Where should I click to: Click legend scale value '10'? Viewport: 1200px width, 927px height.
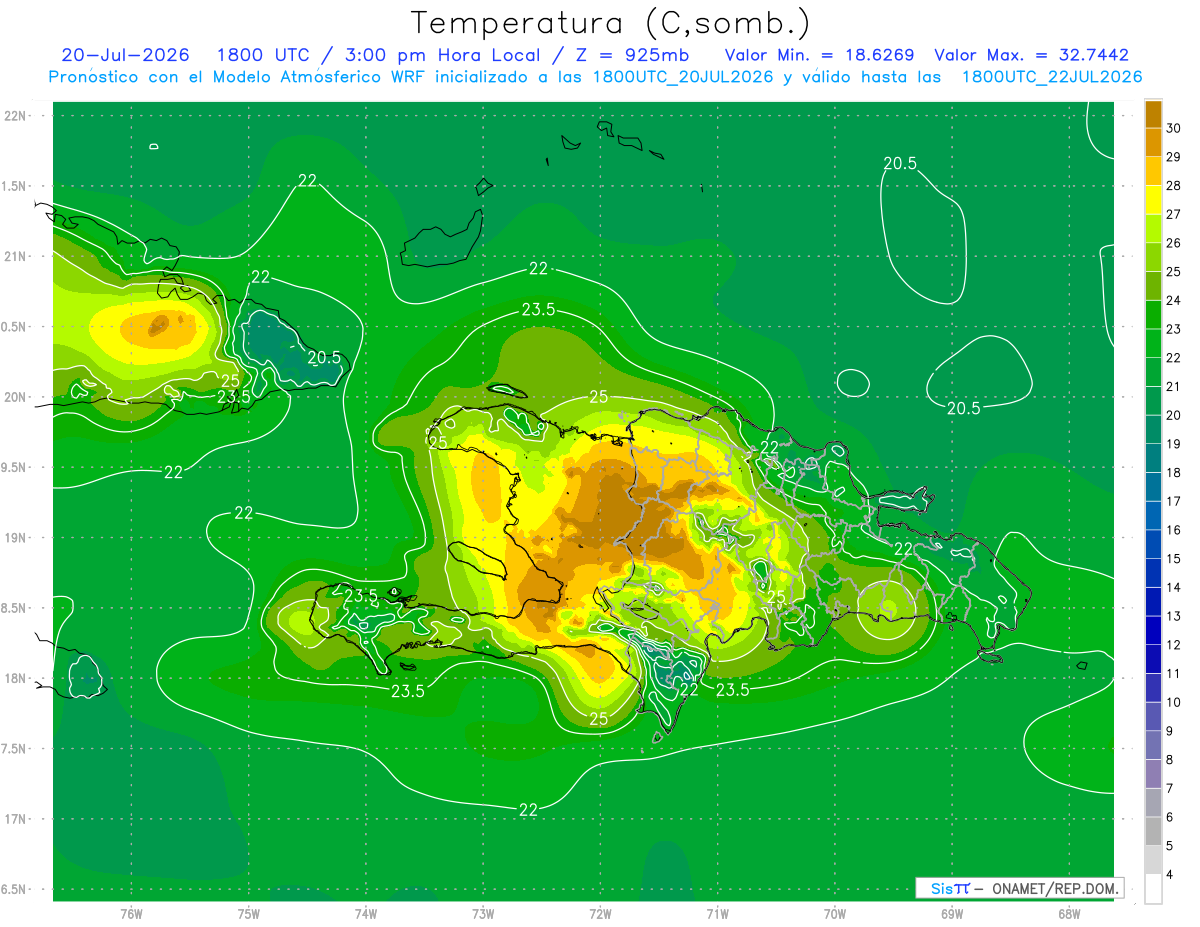click(1174, 702)
